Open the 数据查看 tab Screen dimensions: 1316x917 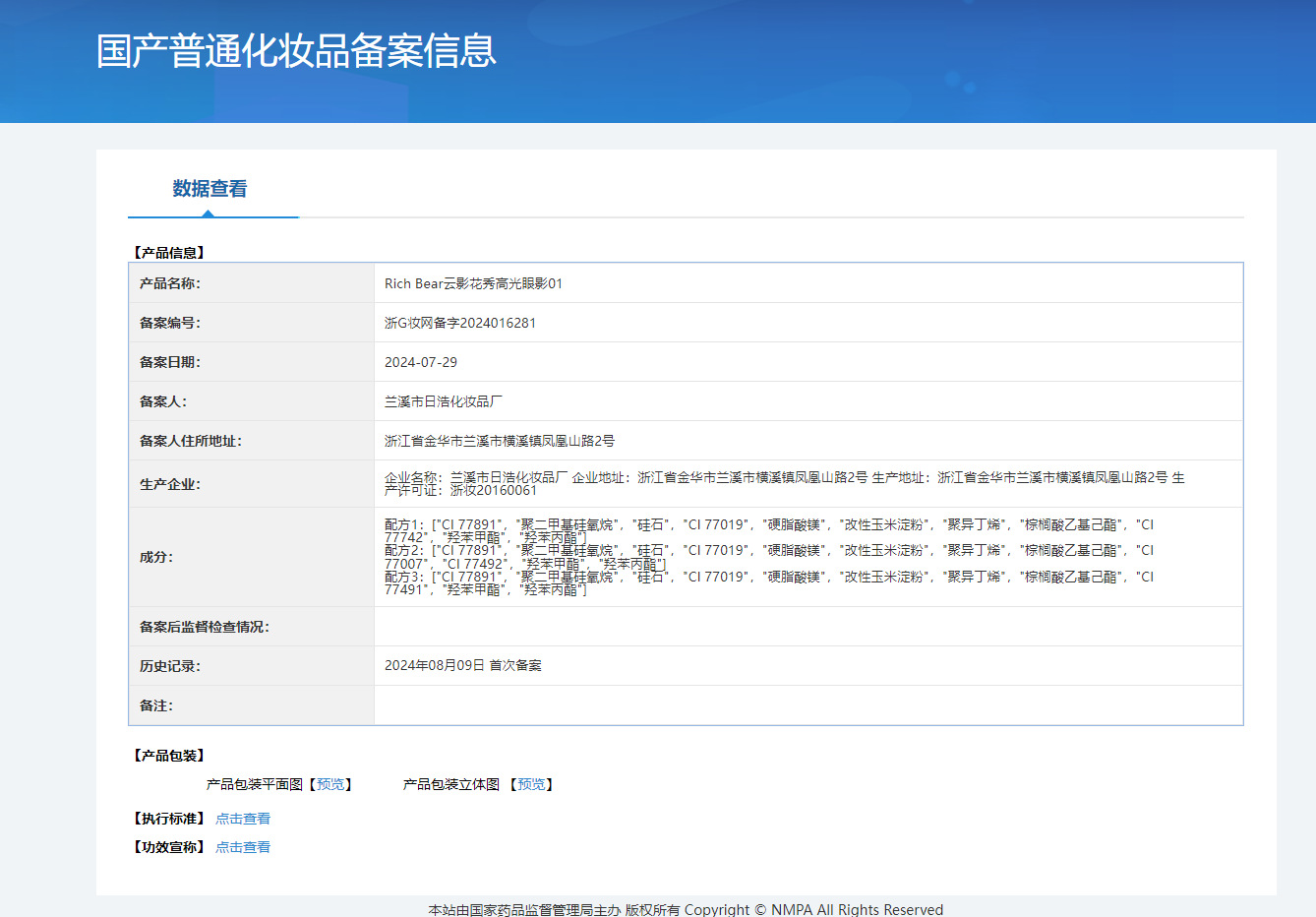pos(209,189)
